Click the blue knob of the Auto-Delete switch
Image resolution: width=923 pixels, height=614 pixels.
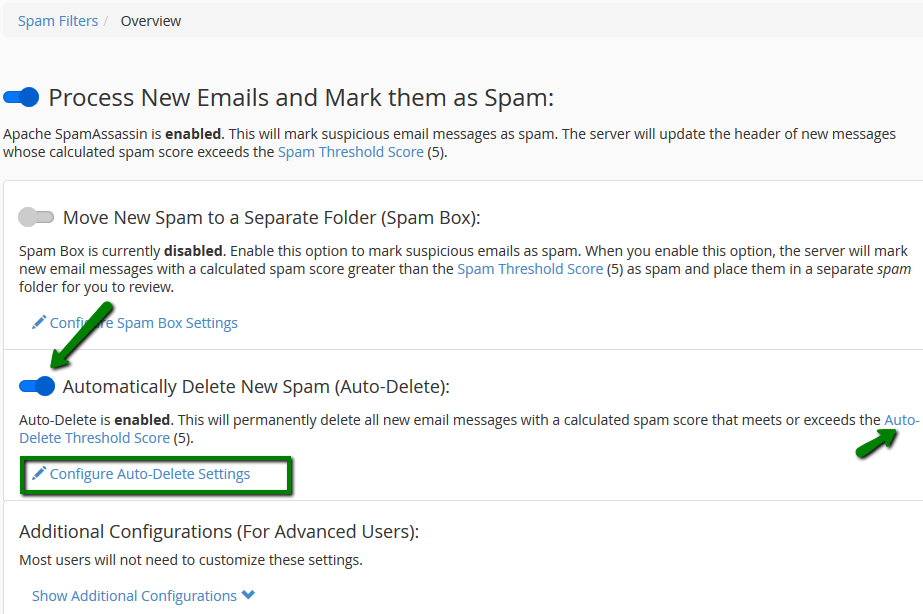44,386
